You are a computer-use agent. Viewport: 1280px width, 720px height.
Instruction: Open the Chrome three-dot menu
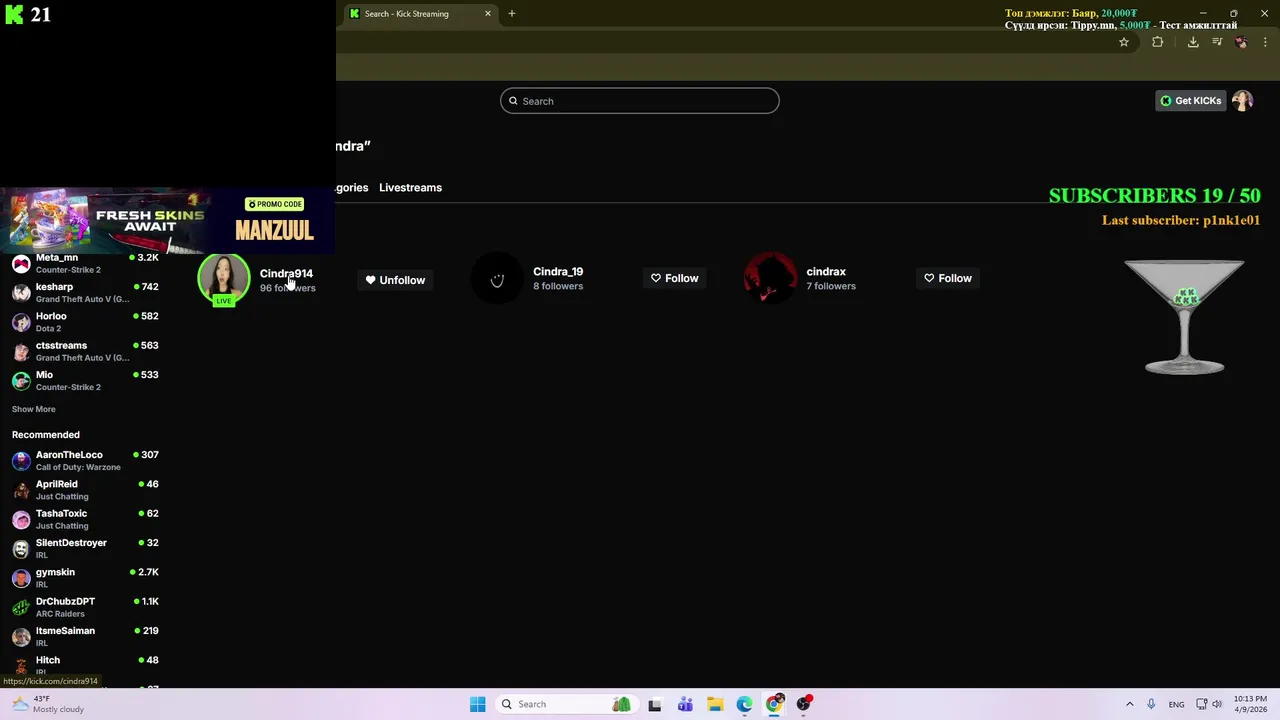tap(1265, 42)
